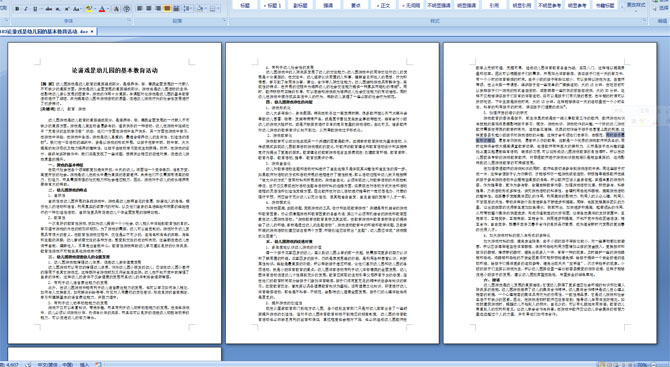Click the first page thumbnail titled 论游戏

click(115, 193)
